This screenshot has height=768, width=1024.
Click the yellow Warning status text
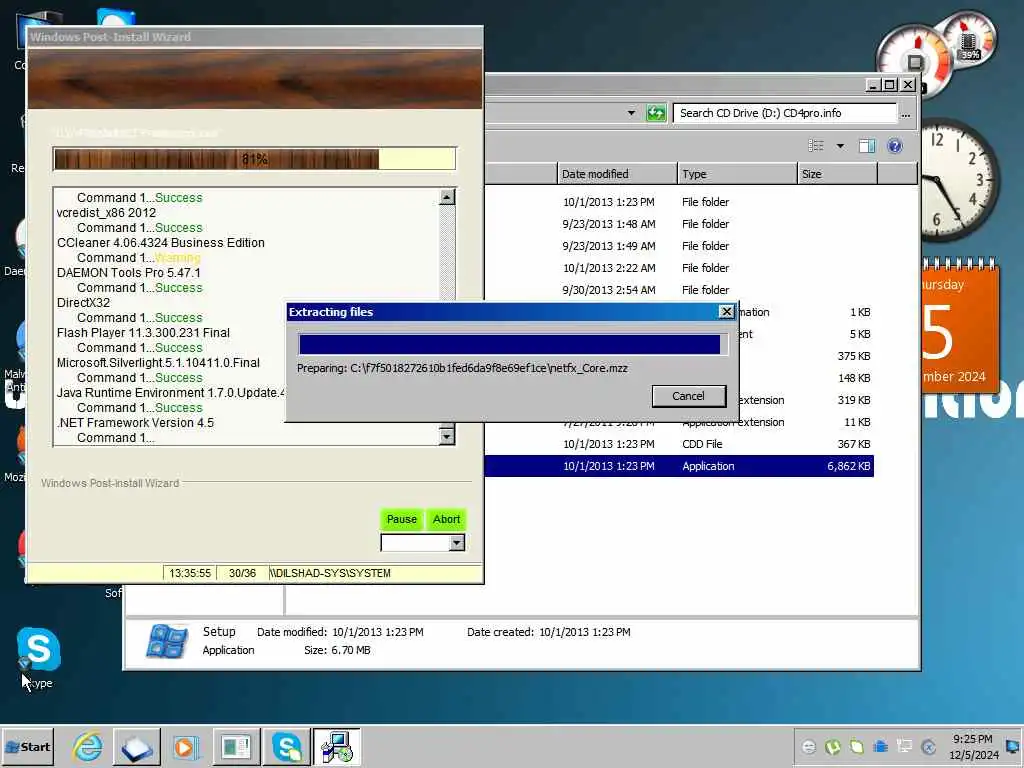tap(178, 257)
